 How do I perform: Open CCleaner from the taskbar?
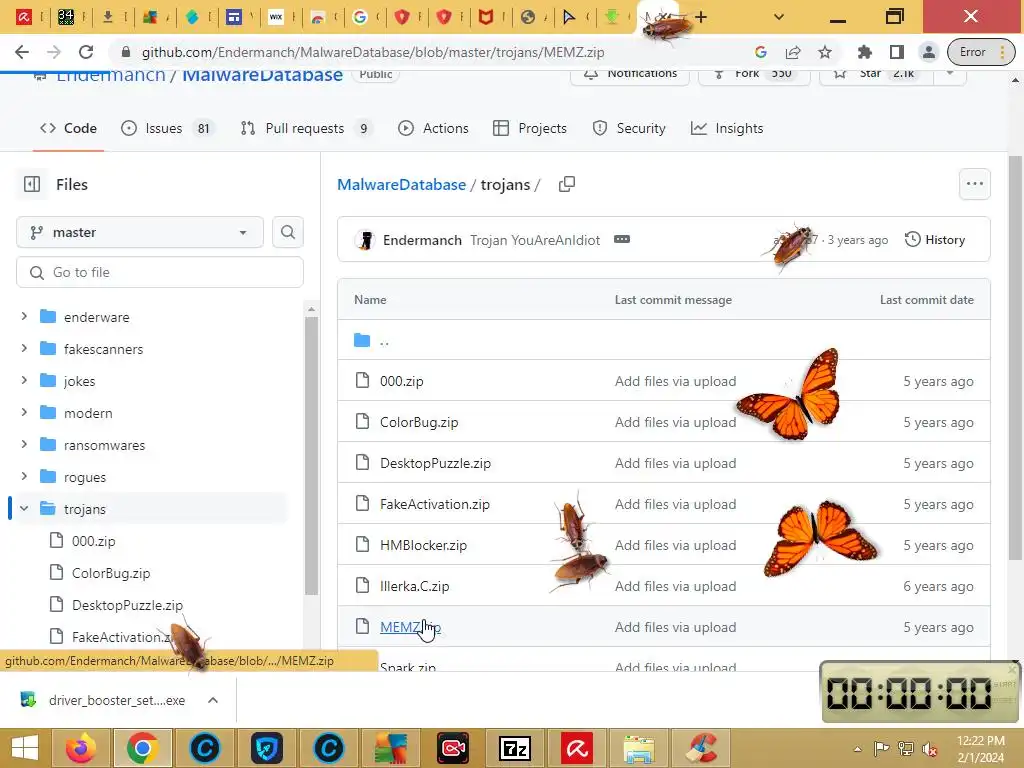[701, 748]
